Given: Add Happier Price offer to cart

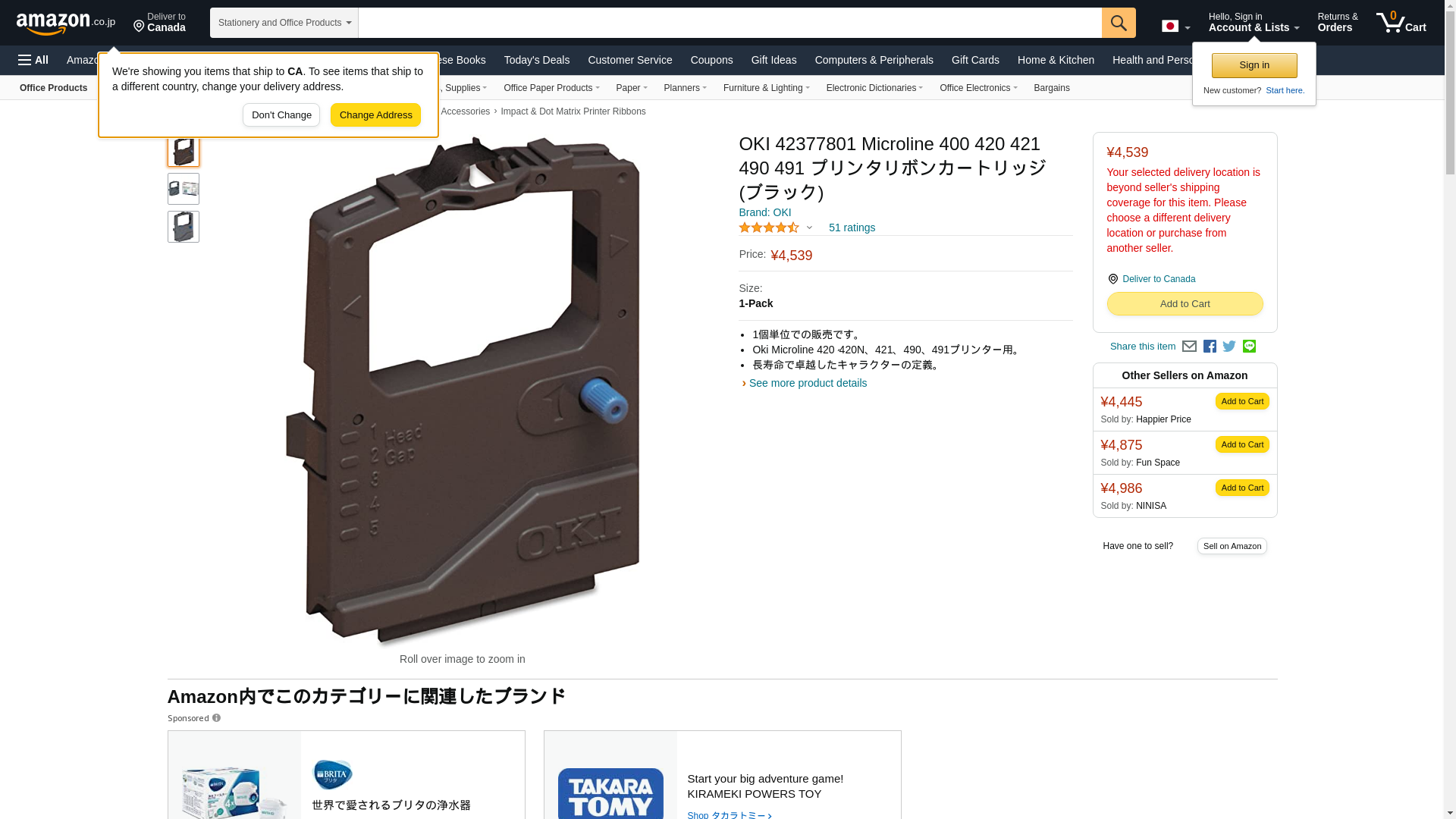Looking at the screenshot, I should point(1242,401).
